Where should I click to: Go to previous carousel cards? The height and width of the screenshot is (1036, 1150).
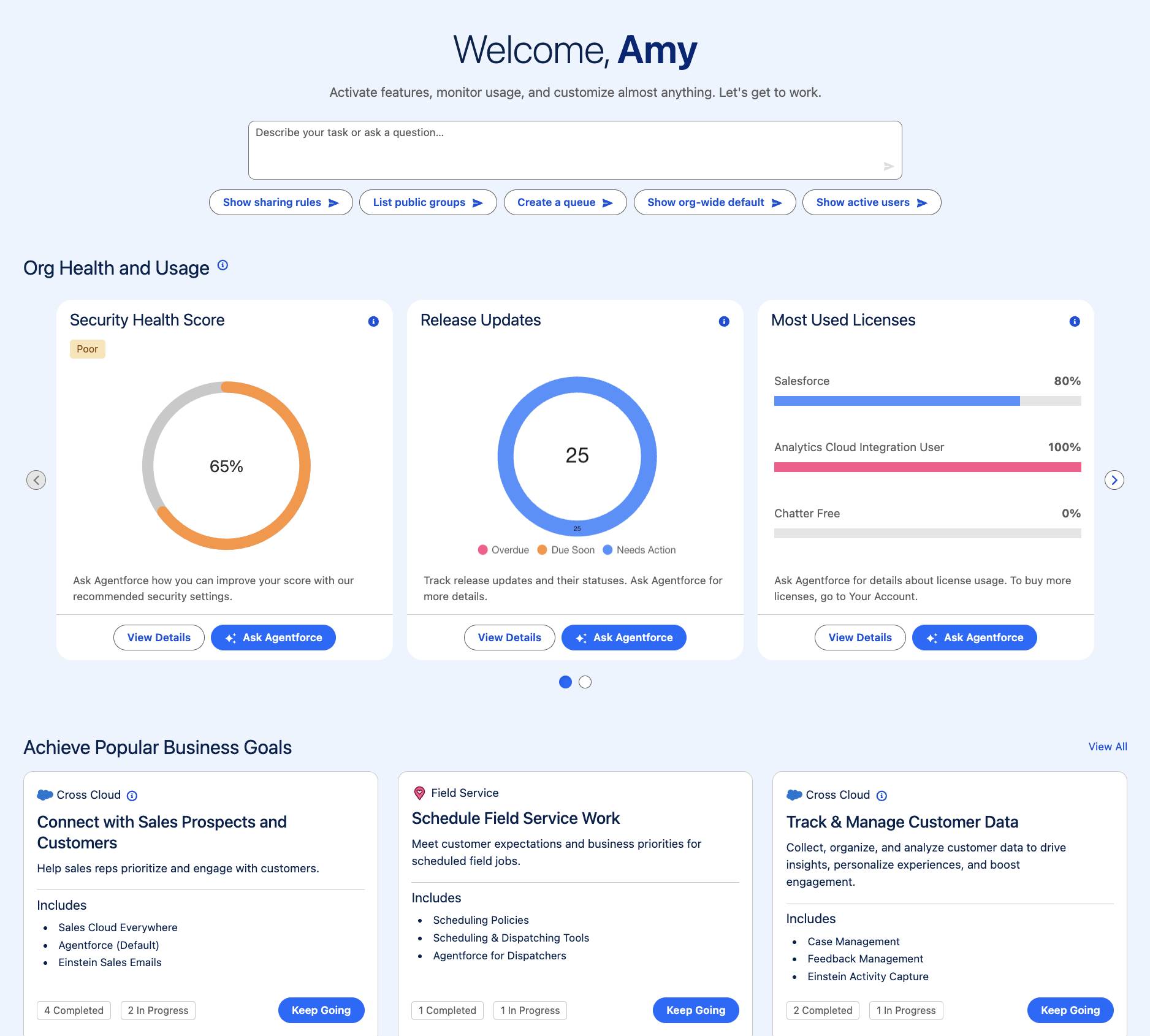36,480
